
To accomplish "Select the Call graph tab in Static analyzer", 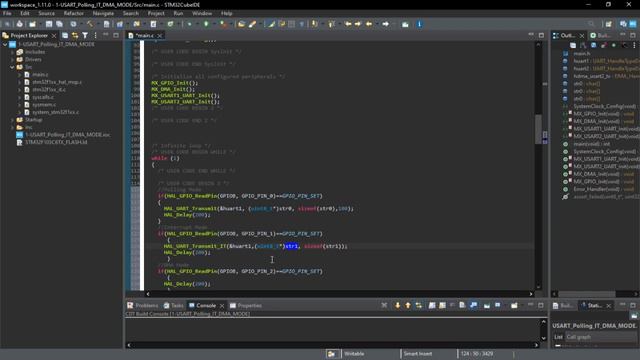I will click(x=578, y=337).
